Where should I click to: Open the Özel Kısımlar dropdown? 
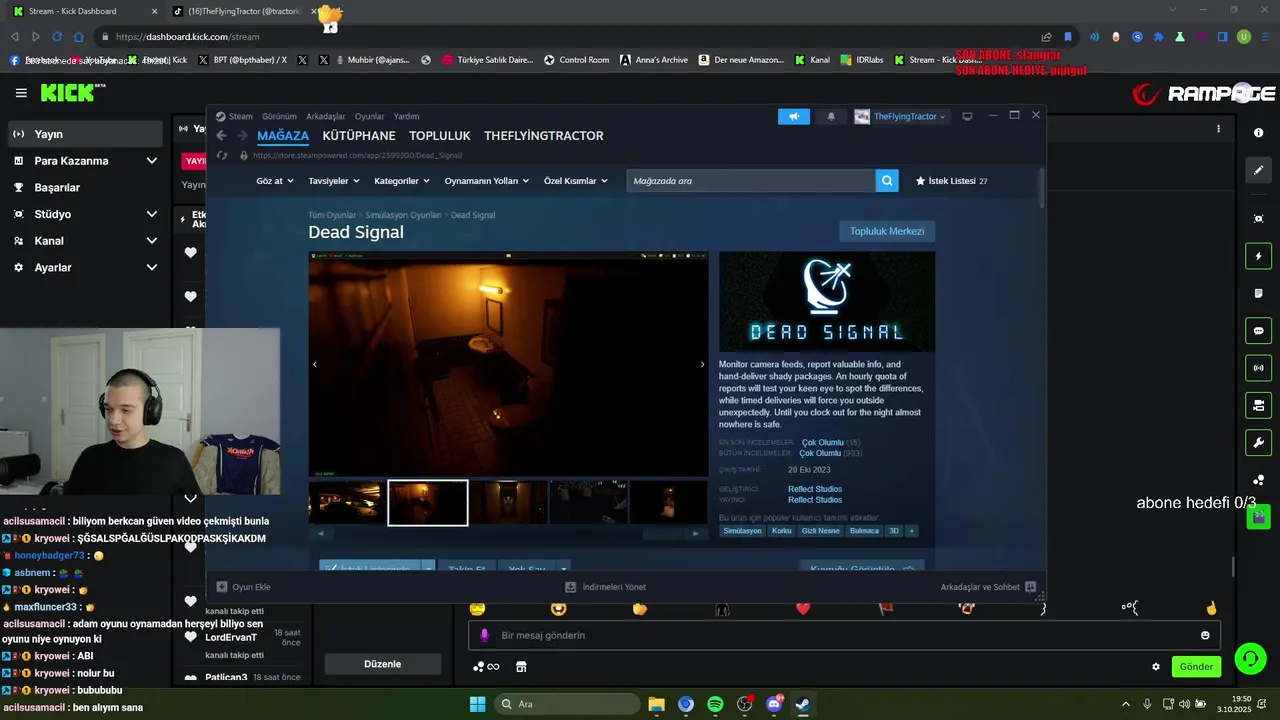coord(576,181)
